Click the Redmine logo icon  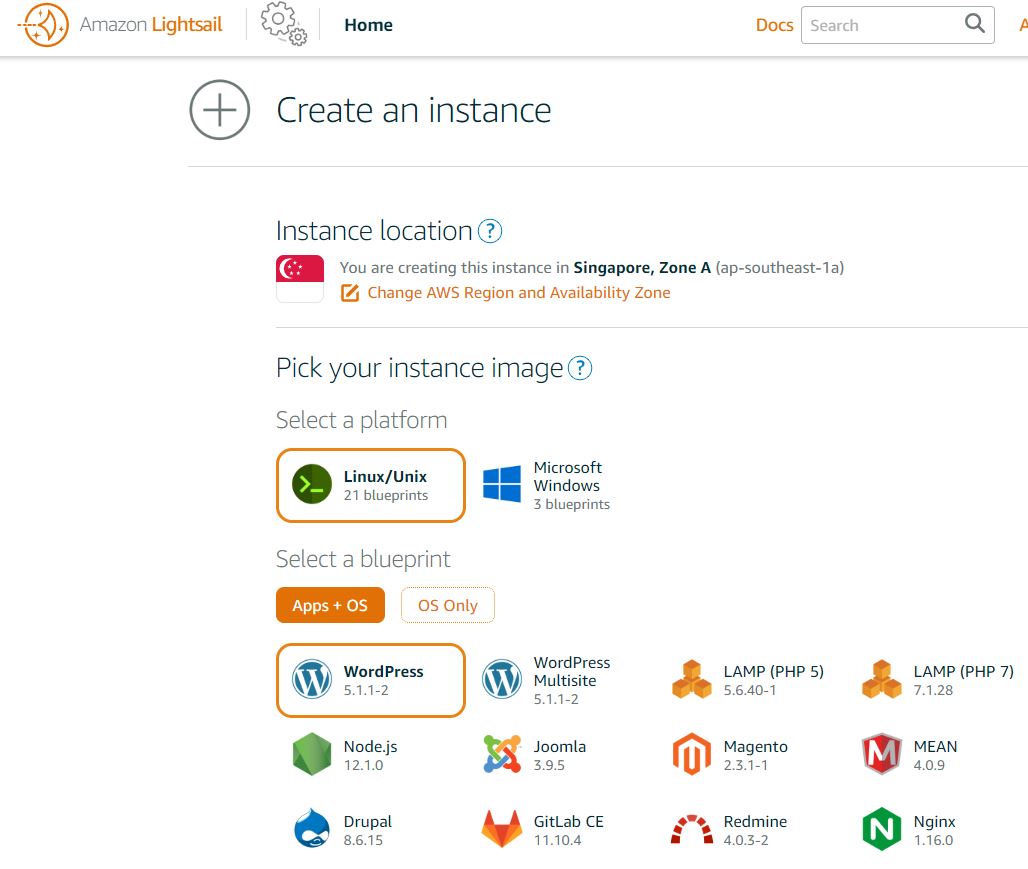(x=692, y=829)
